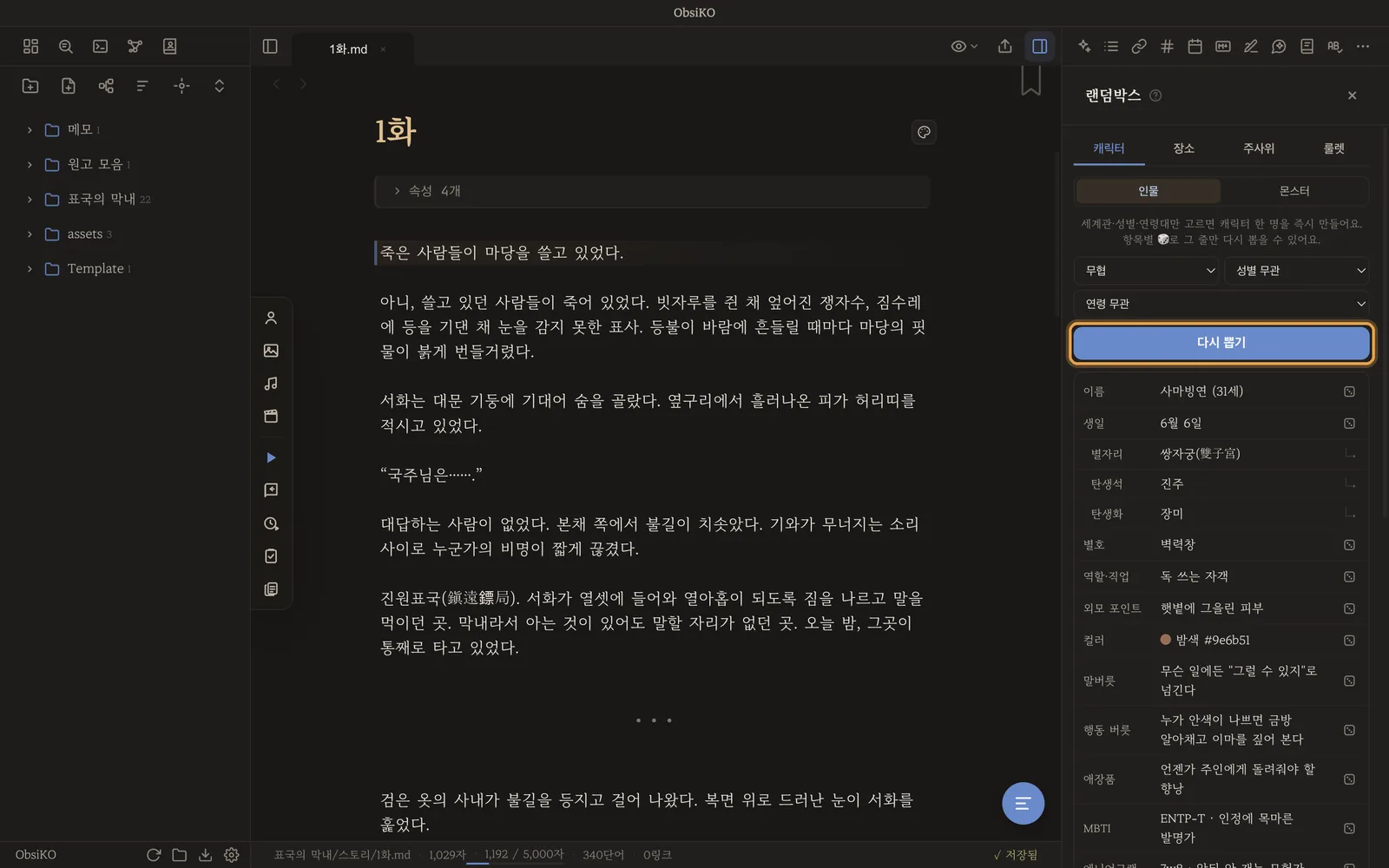This screenshot has height=868, width=1389.
Task: Open the 성별 무관 dropdown
Action: [1297, 271]
